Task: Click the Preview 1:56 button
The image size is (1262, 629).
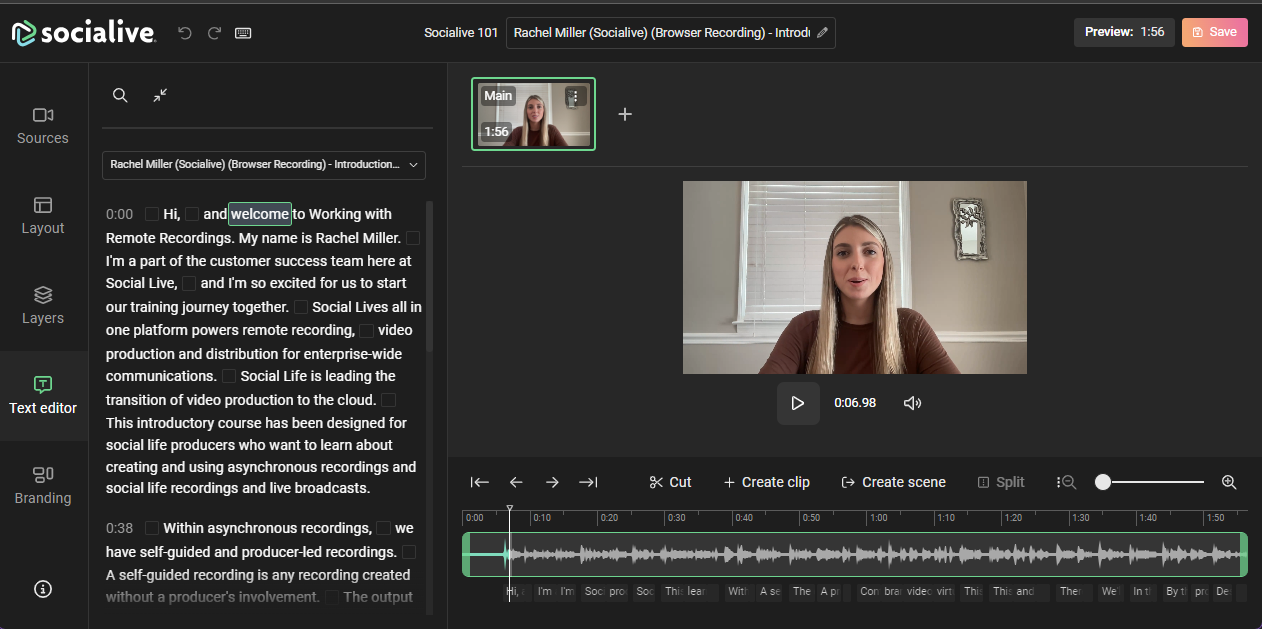Action: 1124,32
